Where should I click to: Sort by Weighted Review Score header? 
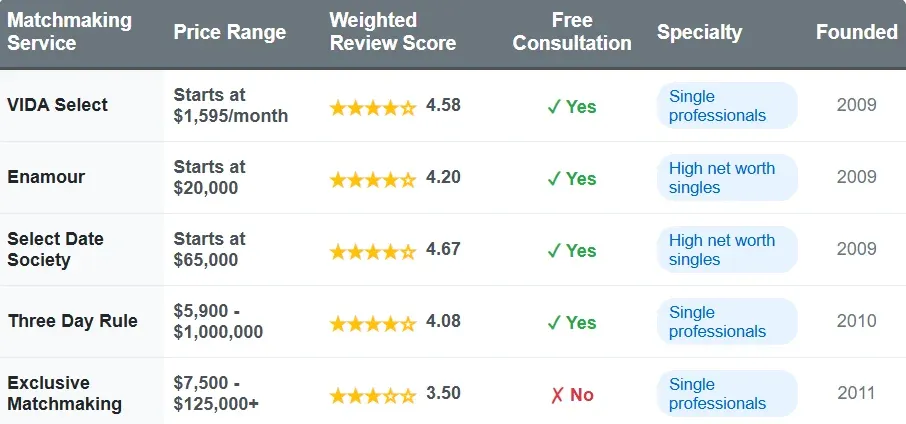392,32
